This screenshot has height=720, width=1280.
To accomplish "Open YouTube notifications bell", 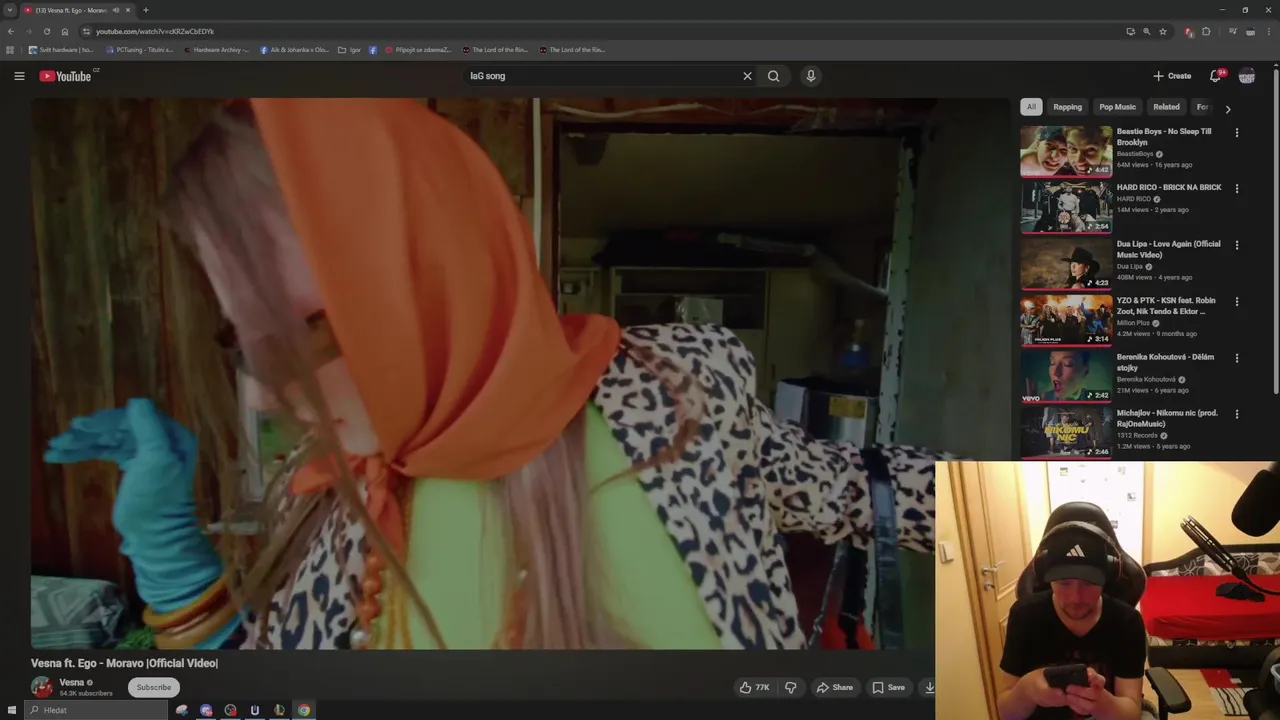I will [x=1216, y=76].
